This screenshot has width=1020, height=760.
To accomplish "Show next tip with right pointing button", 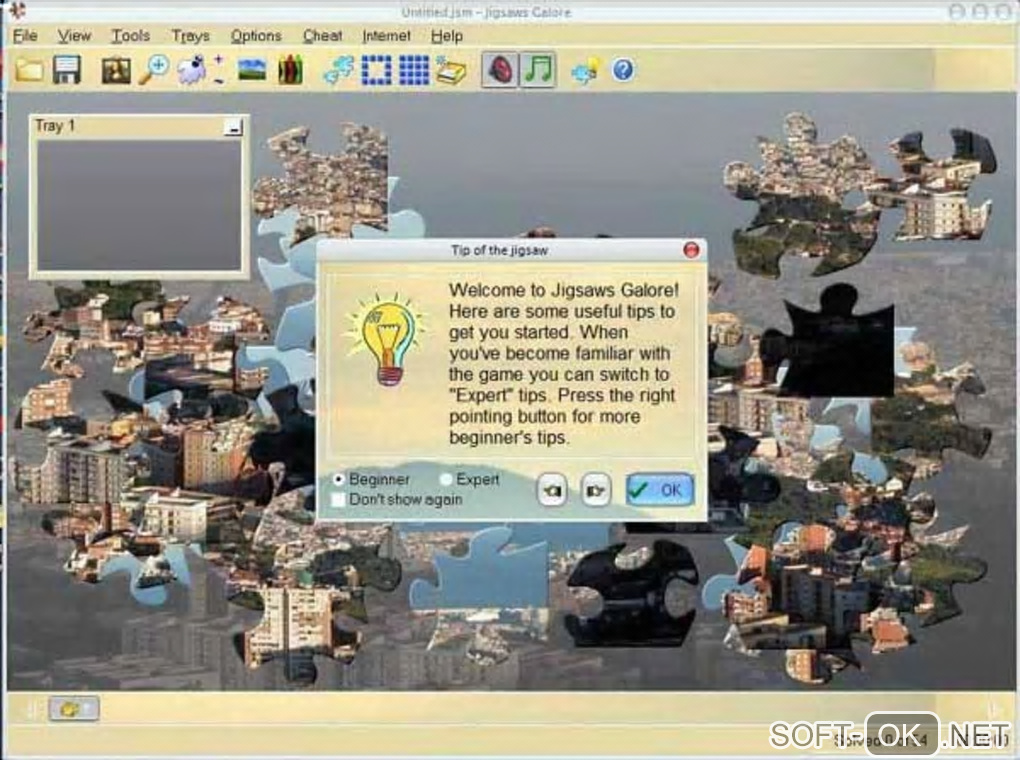I will pyautogui.click(x=595, y=490).
